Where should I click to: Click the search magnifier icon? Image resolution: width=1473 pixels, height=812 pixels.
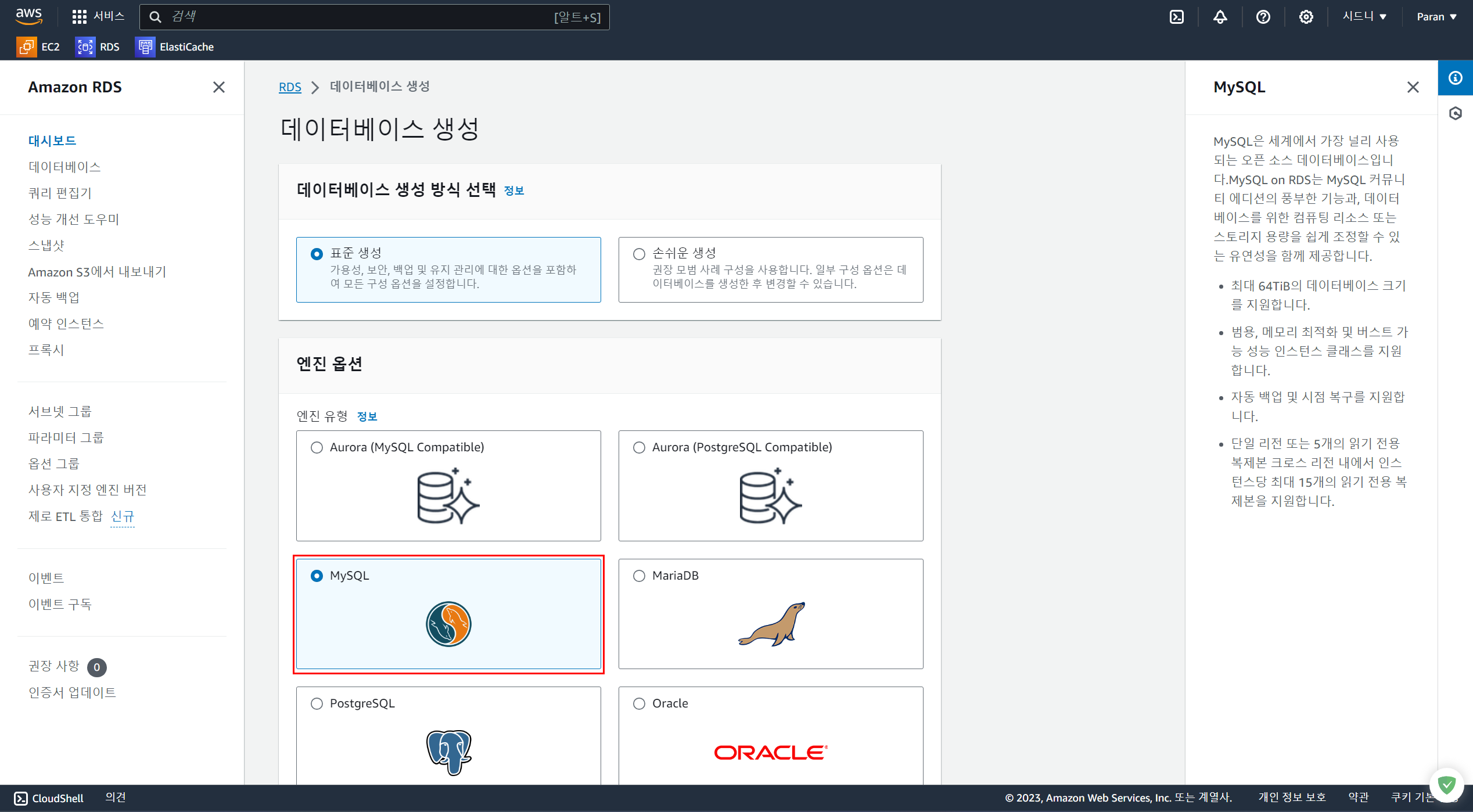pyautogui.click(x=155, y=17)
